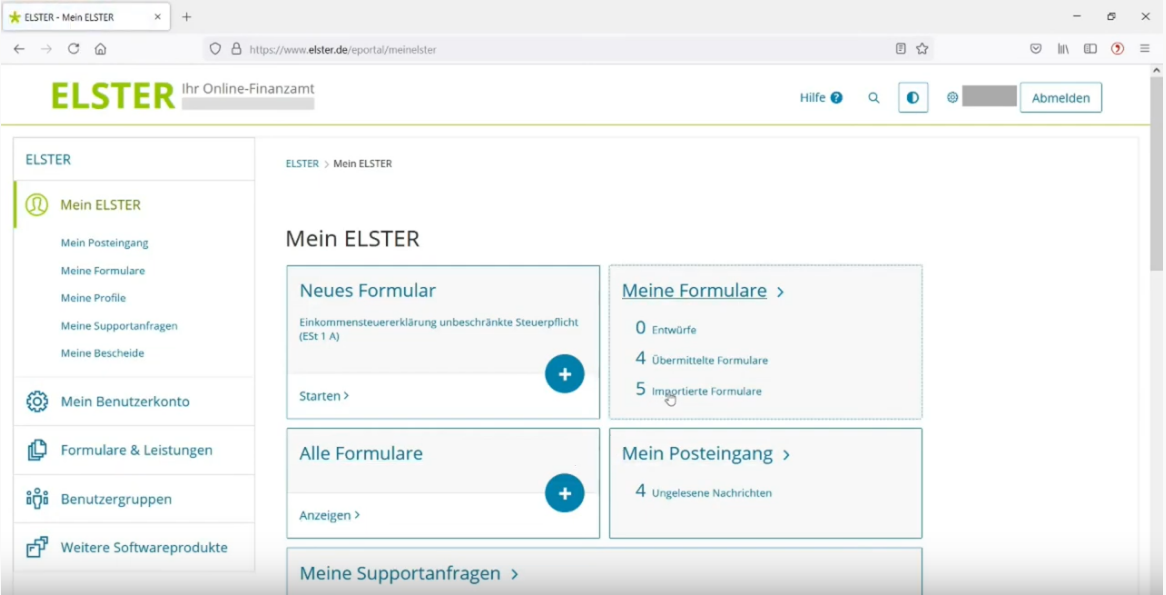The width and height of the screenshot is (1166, 595).
Task: Click the Hilfe help link
Action: [x=821, y=97]
